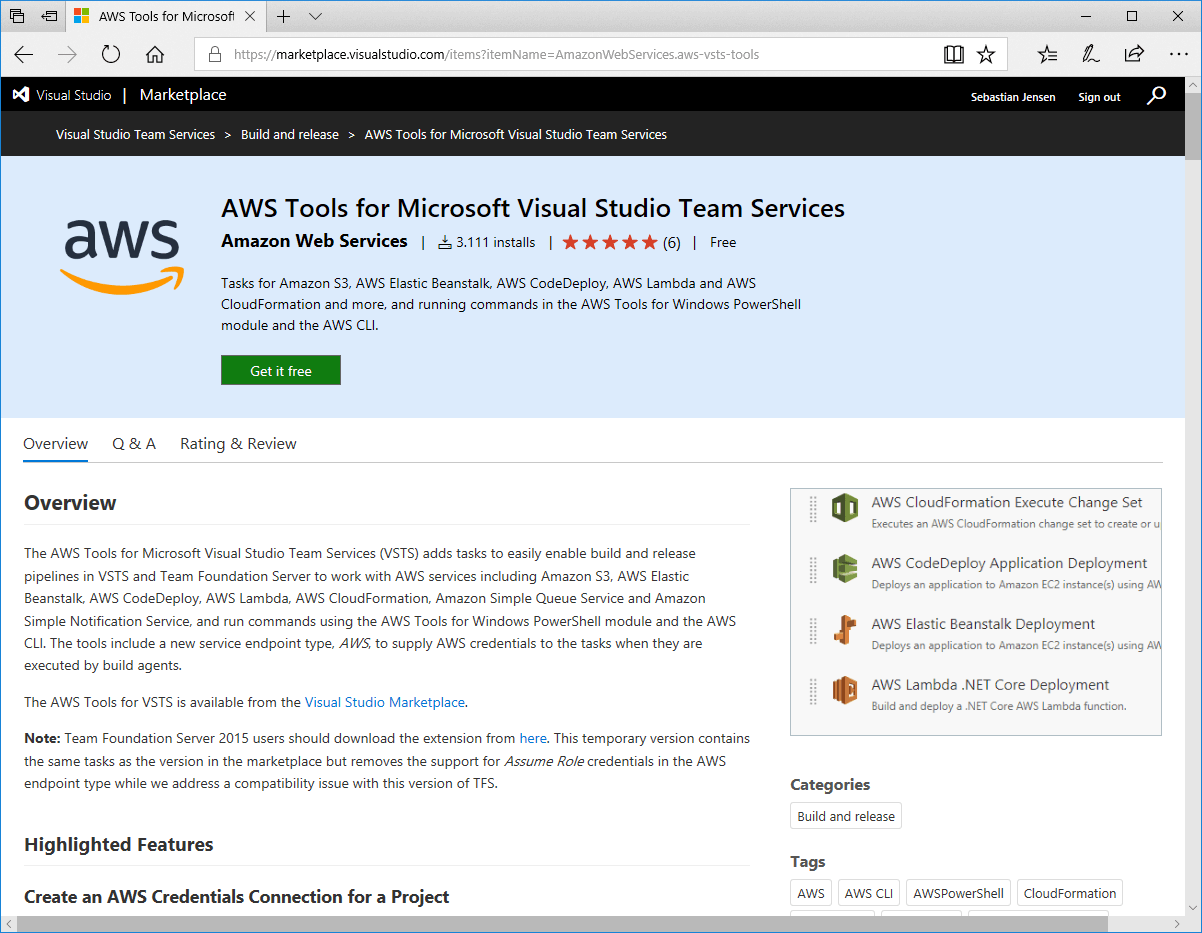Viewport: 1202px width, 933px height.
Task: Click the Share page icon
Action: pos(1134,55)
